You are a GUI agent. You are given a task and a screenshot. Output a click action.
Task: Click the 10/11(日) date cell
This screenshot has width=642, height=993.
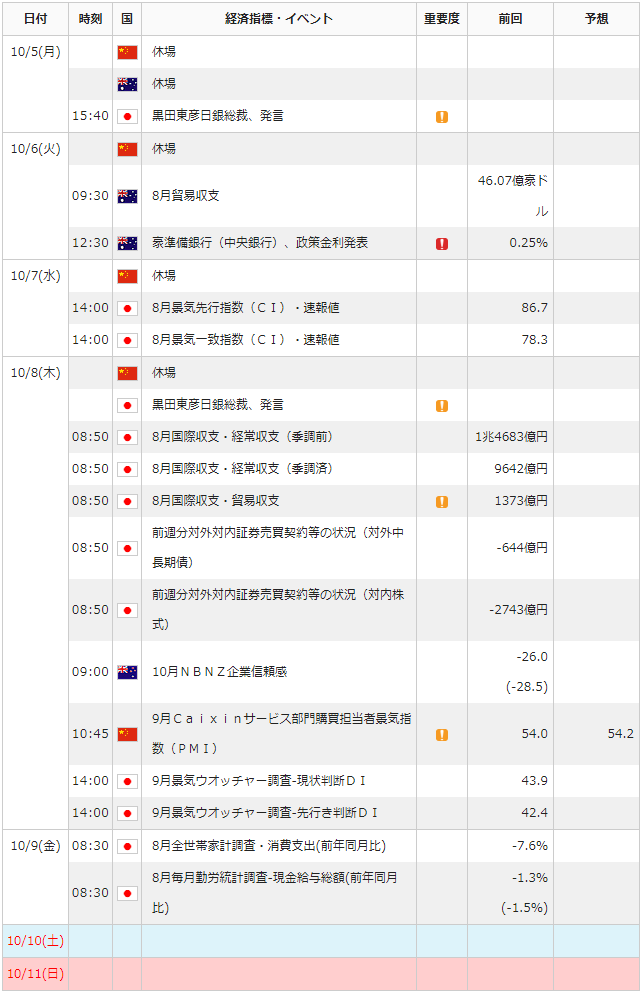pos(35,974)
